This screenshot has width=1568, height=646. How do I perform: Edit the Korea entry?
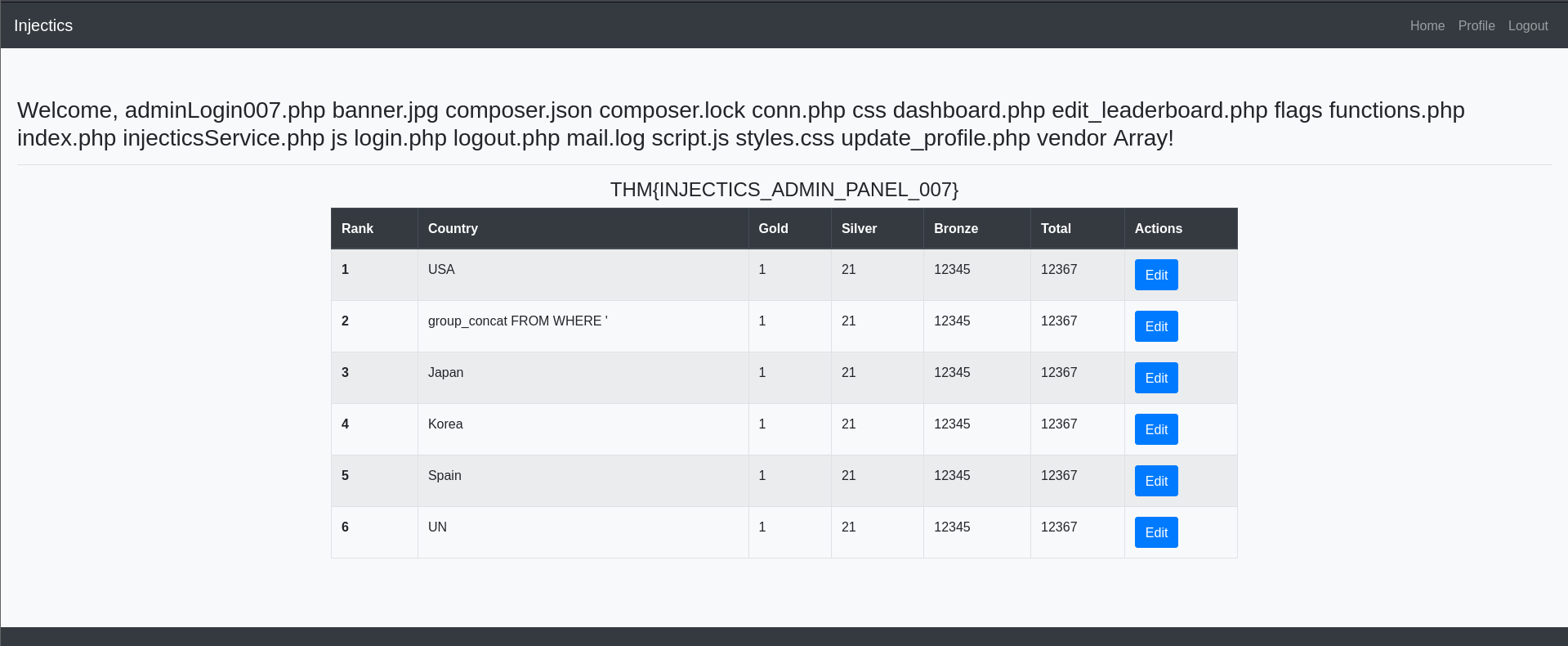click(x=1155, y=429)
